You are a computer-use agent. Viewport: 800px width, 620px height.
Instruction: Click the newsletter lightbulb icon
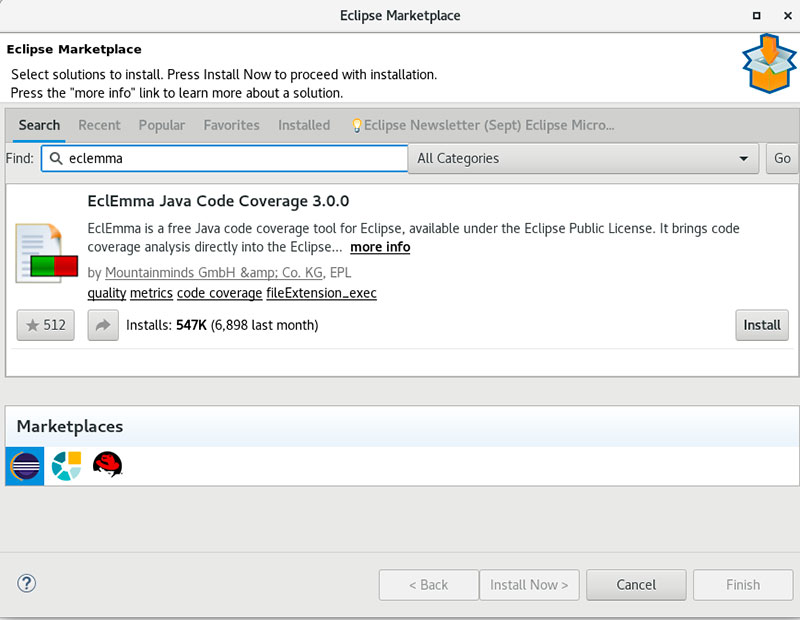pyautogui.click(x=356, y=126)
